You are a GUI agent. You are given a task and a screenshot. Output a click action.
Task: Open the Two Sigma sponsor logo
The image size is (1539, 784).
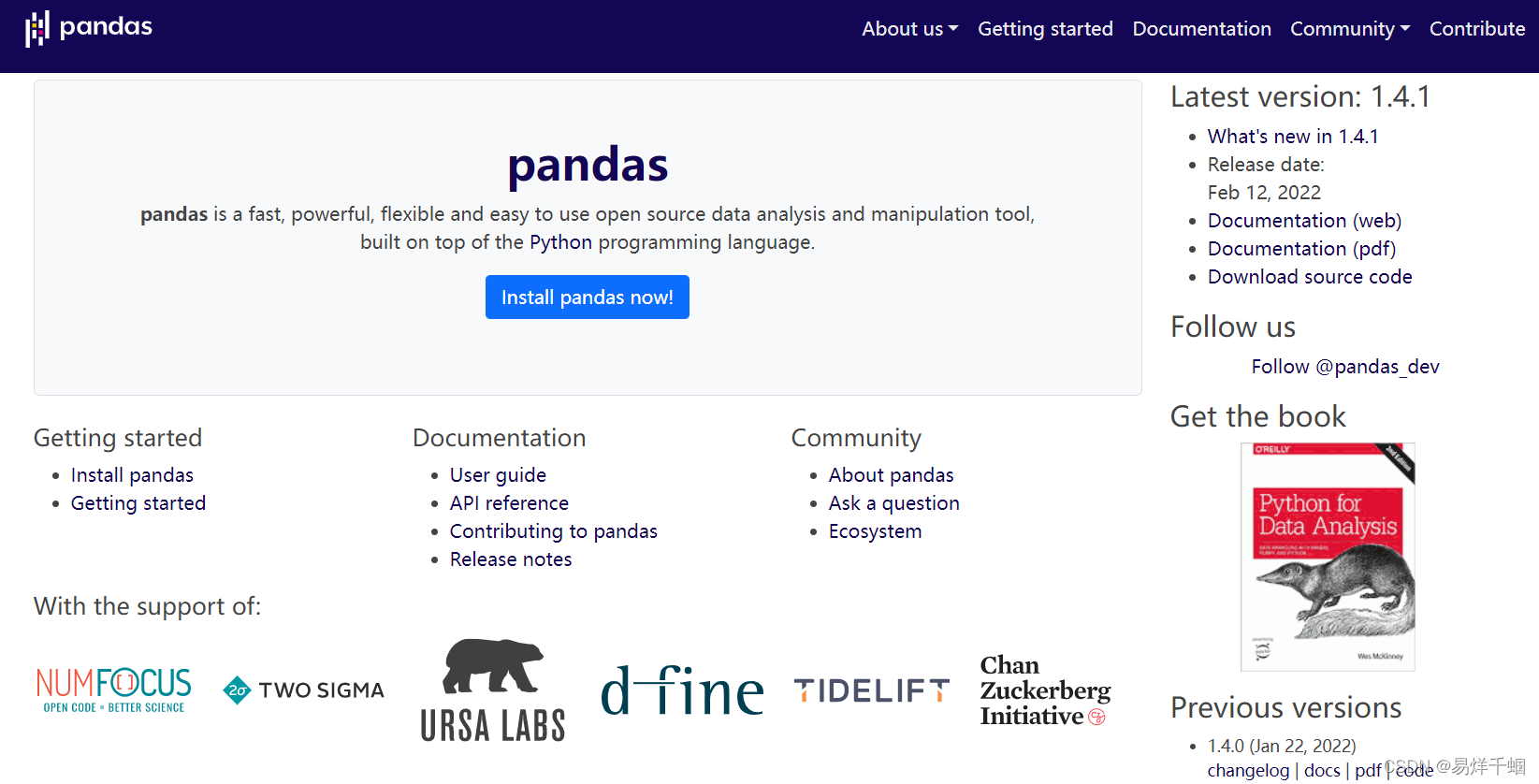coord(303,690)
